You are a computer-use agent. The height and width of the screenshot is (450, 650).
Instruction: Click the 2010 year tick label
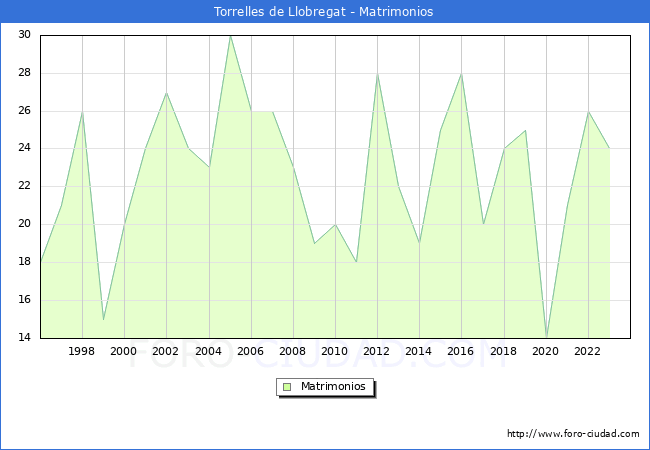pyautogui.click(x=334, y=351)
